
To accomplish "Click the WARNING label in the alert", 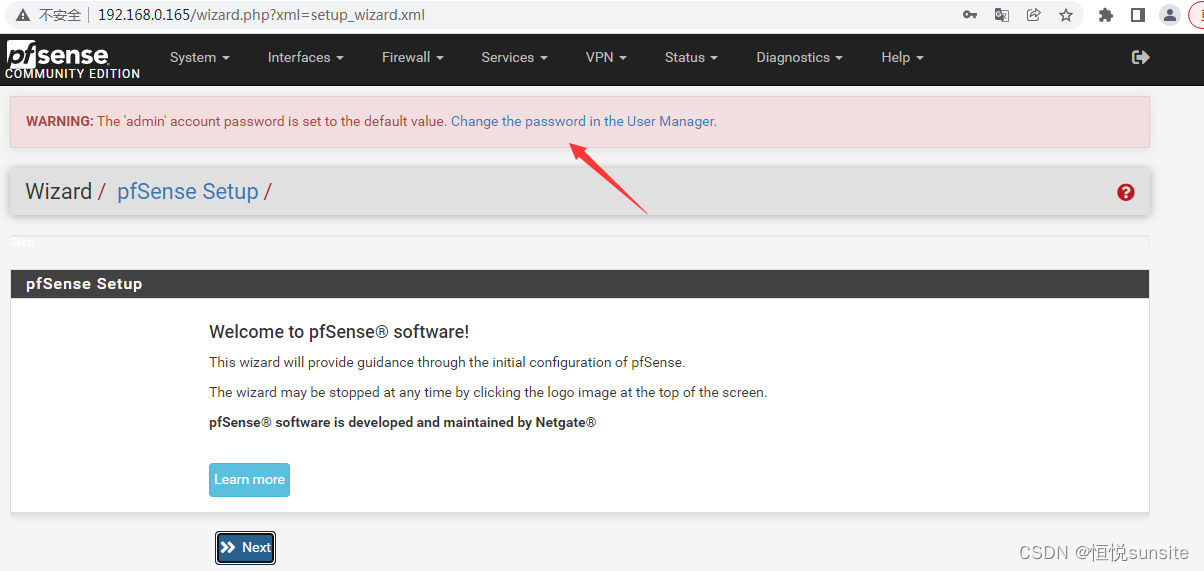I will click(60, 121).
